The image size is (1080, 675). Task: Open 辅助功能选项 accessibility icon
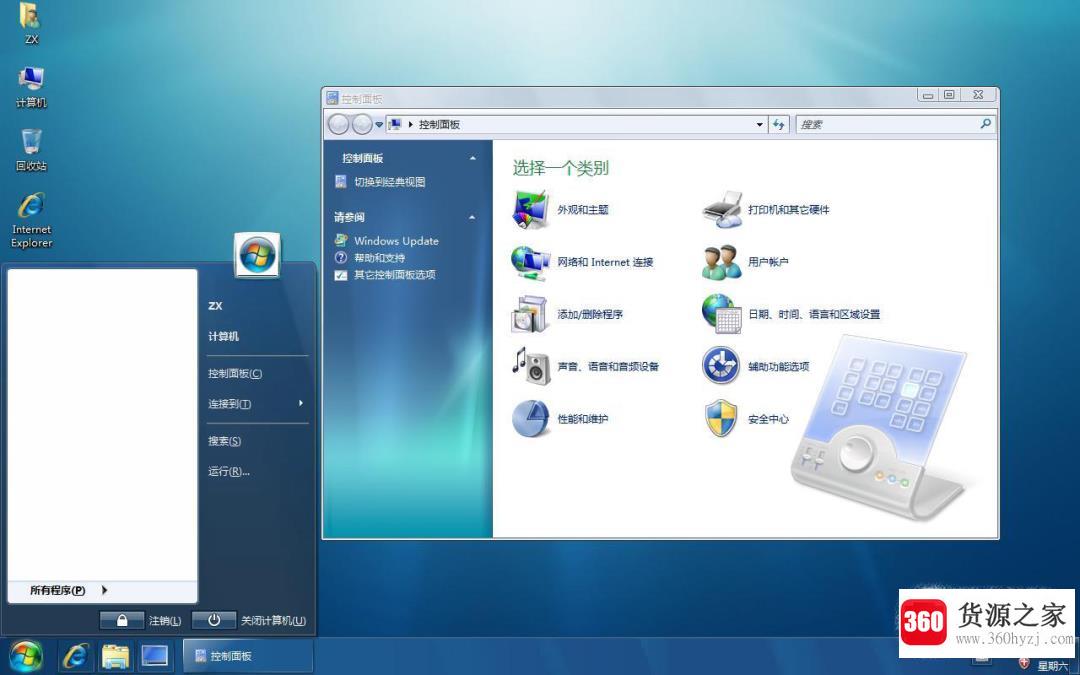tap(720, 366)
